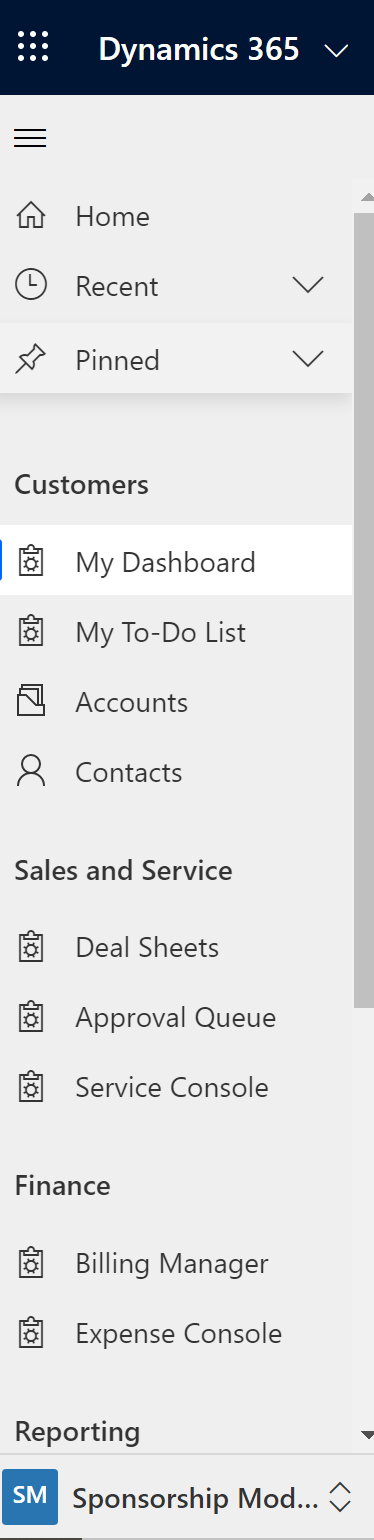374x1540 pixels.
Task: Open the app launcher waffle icon
Action: point(33,47)
